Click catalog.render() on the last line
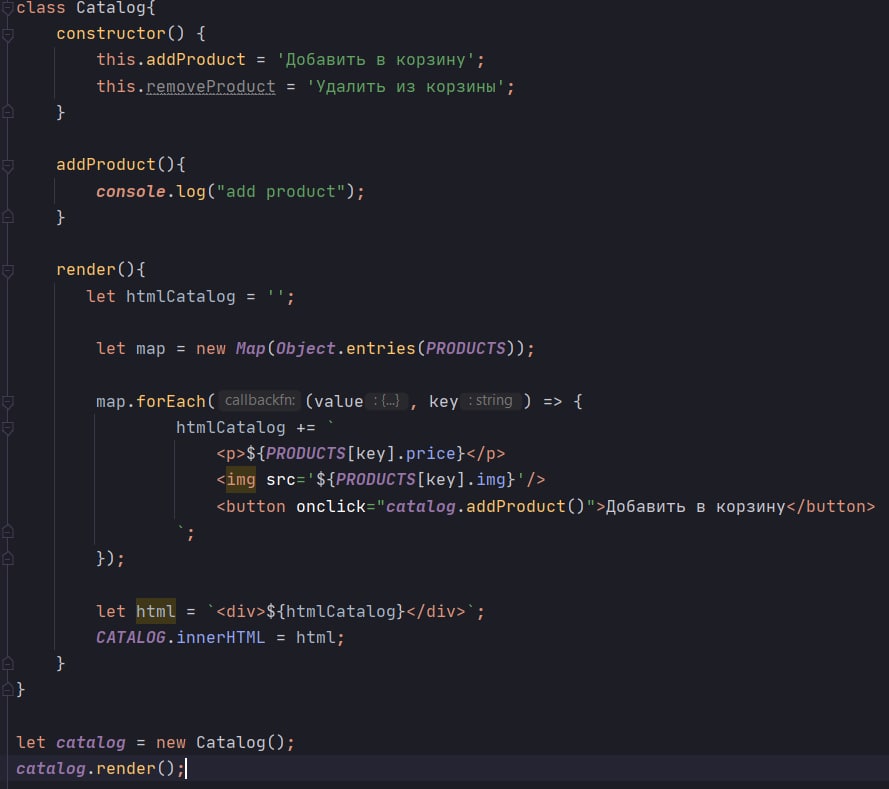The width and height of the screenshot is (889, 789). (96, 769)
